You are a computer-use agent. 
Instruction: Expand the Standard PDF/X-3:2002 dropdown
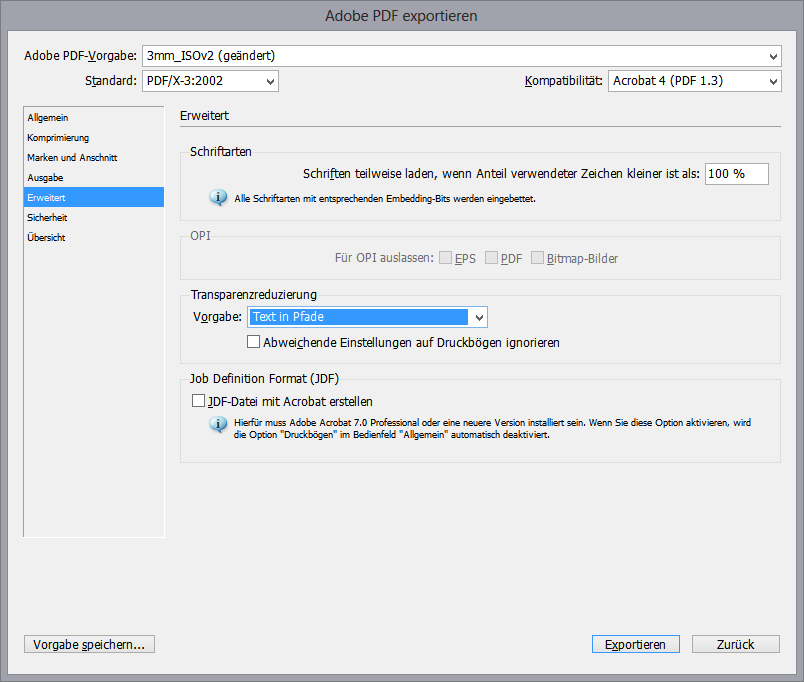[210, 81]
